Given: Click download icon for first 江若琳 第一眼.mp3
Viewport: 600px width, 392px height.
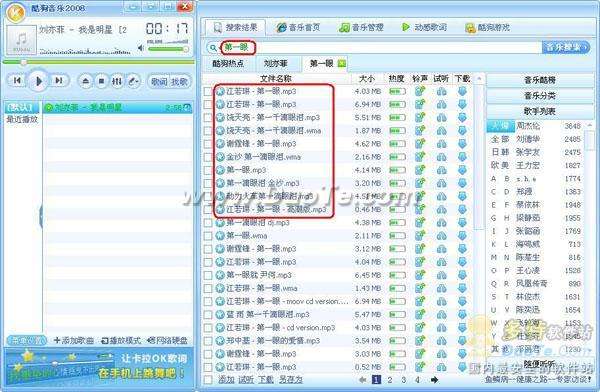Looking at the screenshot, I should (x=462, y=91).
